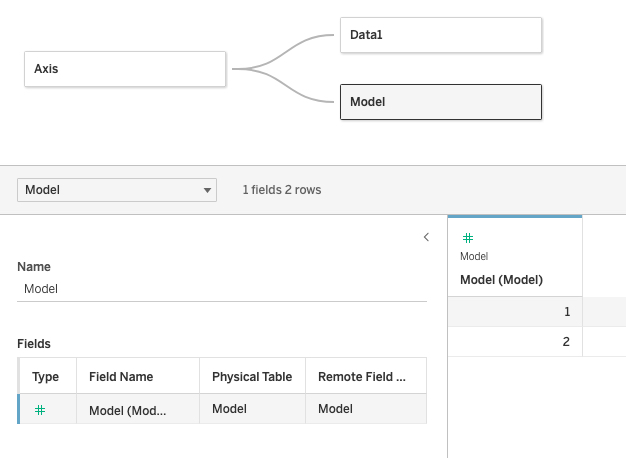Click the Physical Table column header

coord(252,376)
